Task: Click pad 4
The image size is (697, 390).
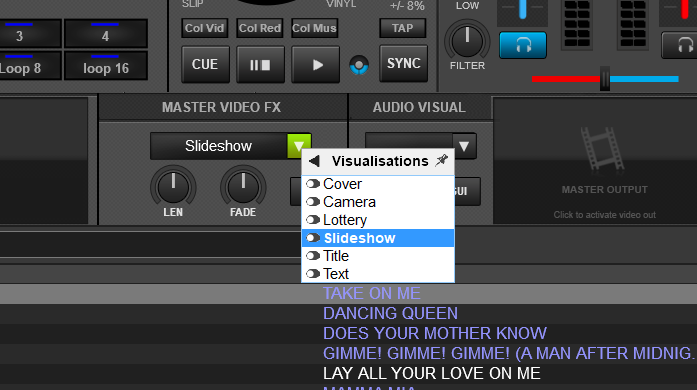Action: (106, 33)
